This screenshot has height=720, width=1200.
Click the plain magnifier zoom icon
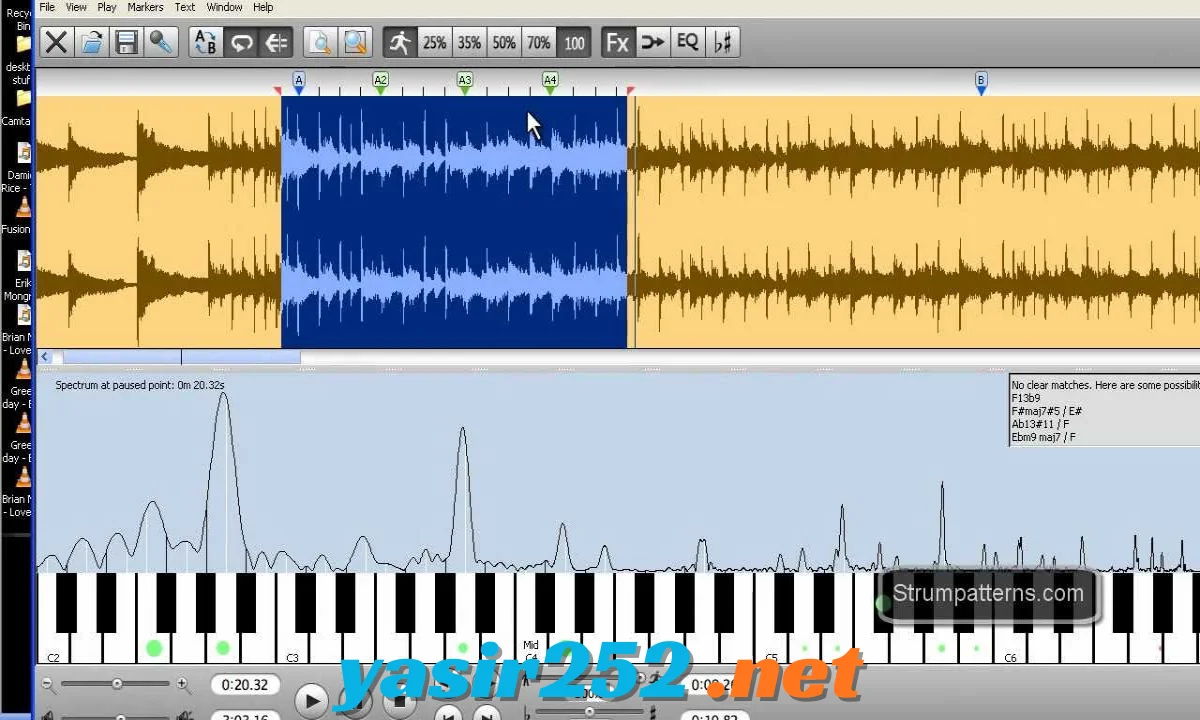coord(354,42)
